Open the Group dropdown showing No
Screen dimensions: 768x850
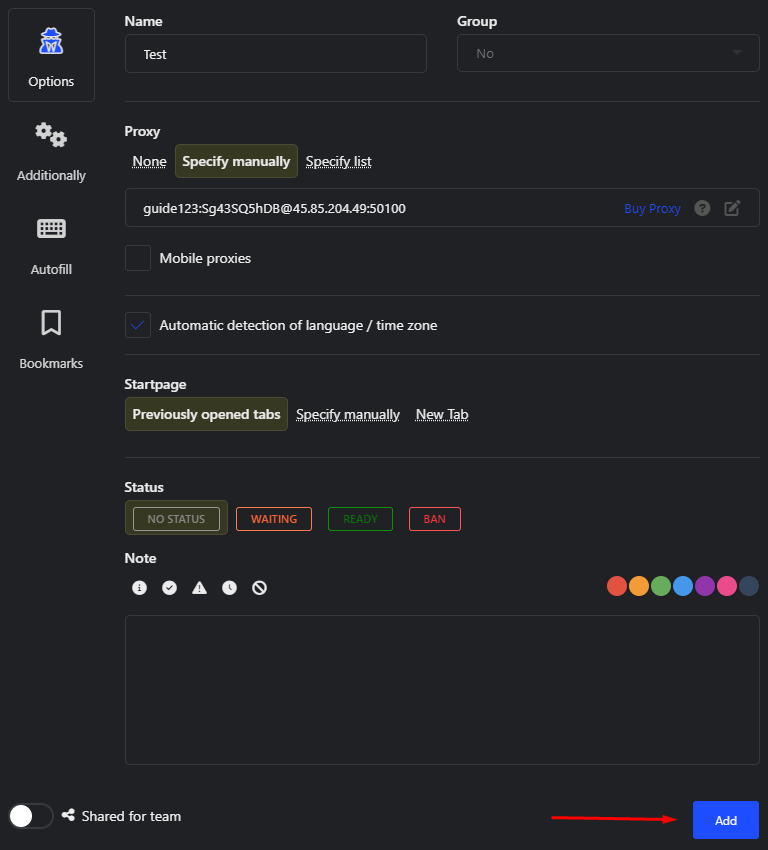coord(608,53)
